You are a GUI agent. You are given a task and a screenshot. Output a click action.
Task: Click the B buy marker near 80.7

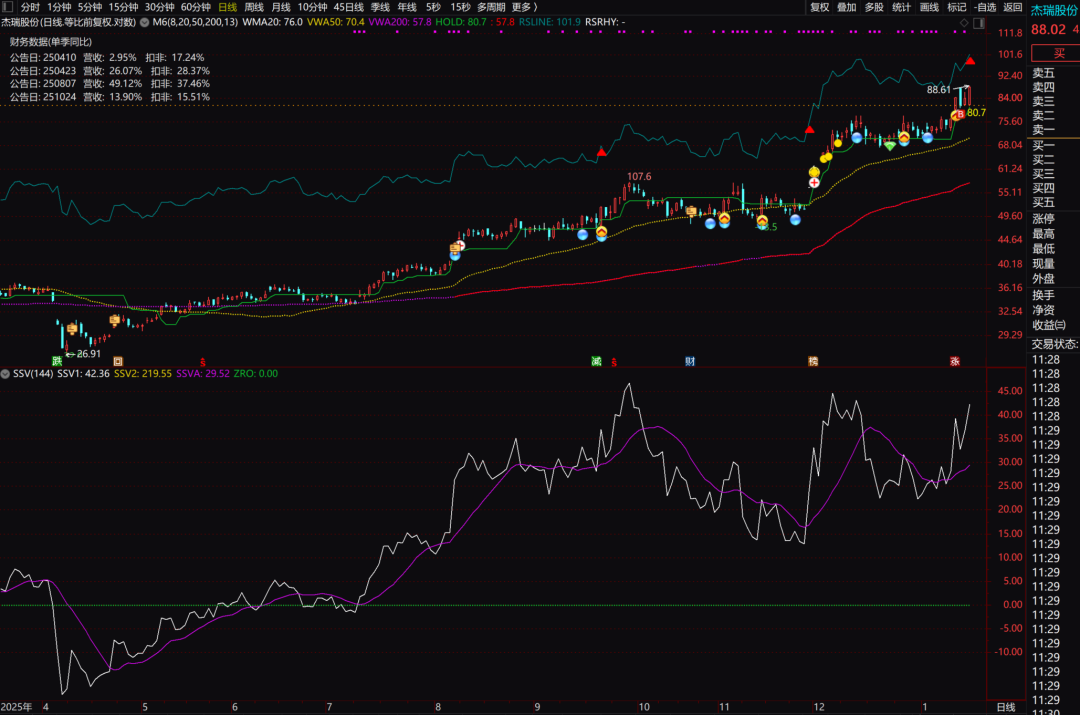[x=959, y=114]
